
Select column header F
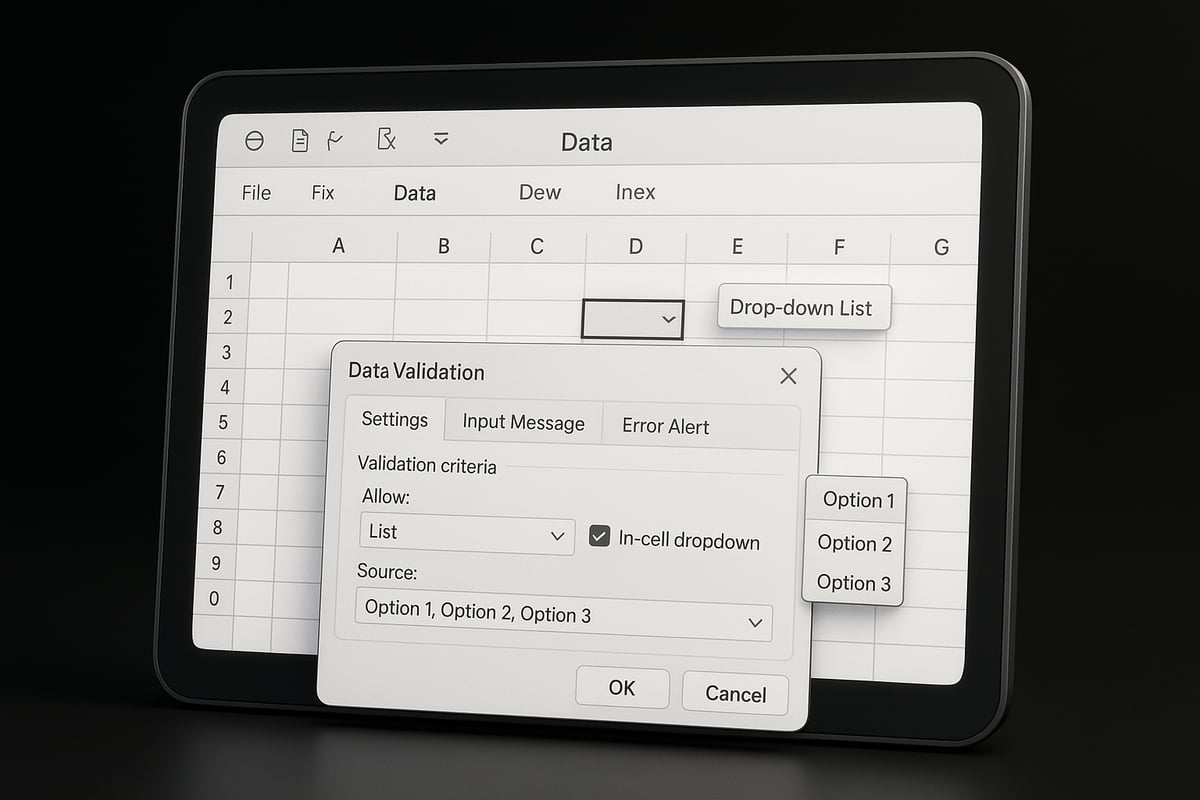click(x=838, y=246)
